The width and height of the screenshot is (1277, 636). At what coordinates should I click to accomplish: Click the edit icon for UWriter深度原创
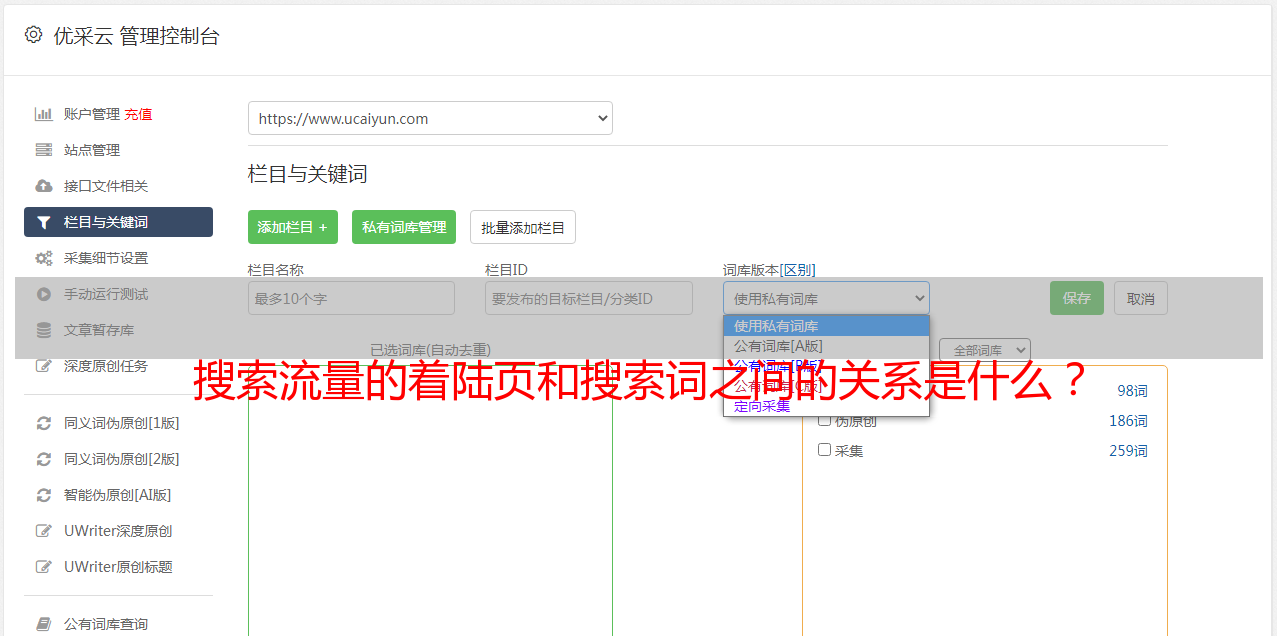[x=43, y=531]
